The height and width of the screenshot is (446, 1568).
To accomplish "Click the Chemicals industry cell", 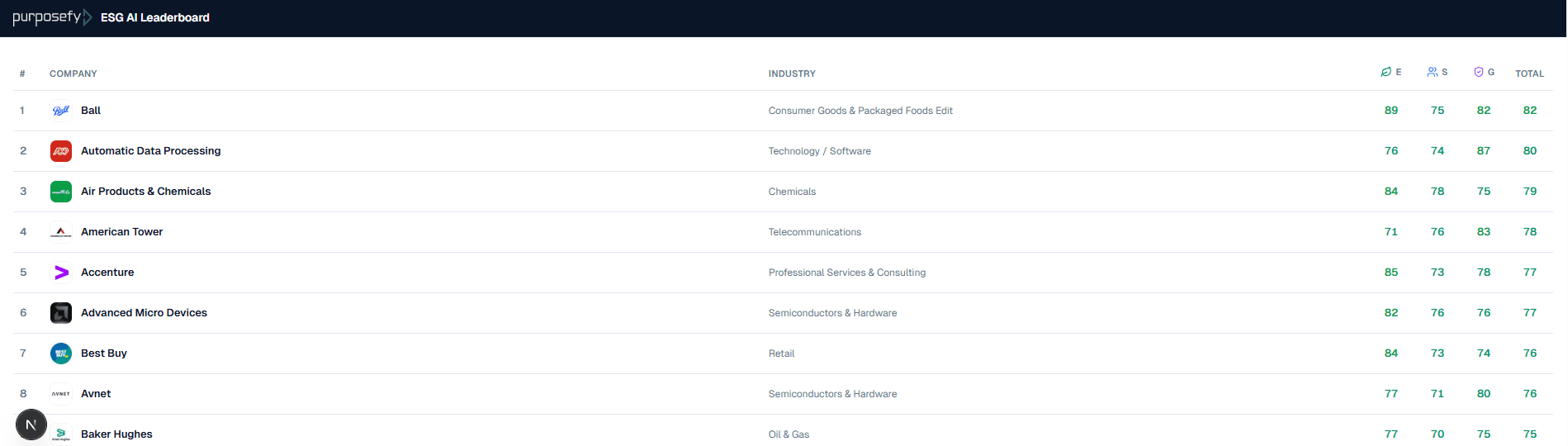I will click(792, 192).
